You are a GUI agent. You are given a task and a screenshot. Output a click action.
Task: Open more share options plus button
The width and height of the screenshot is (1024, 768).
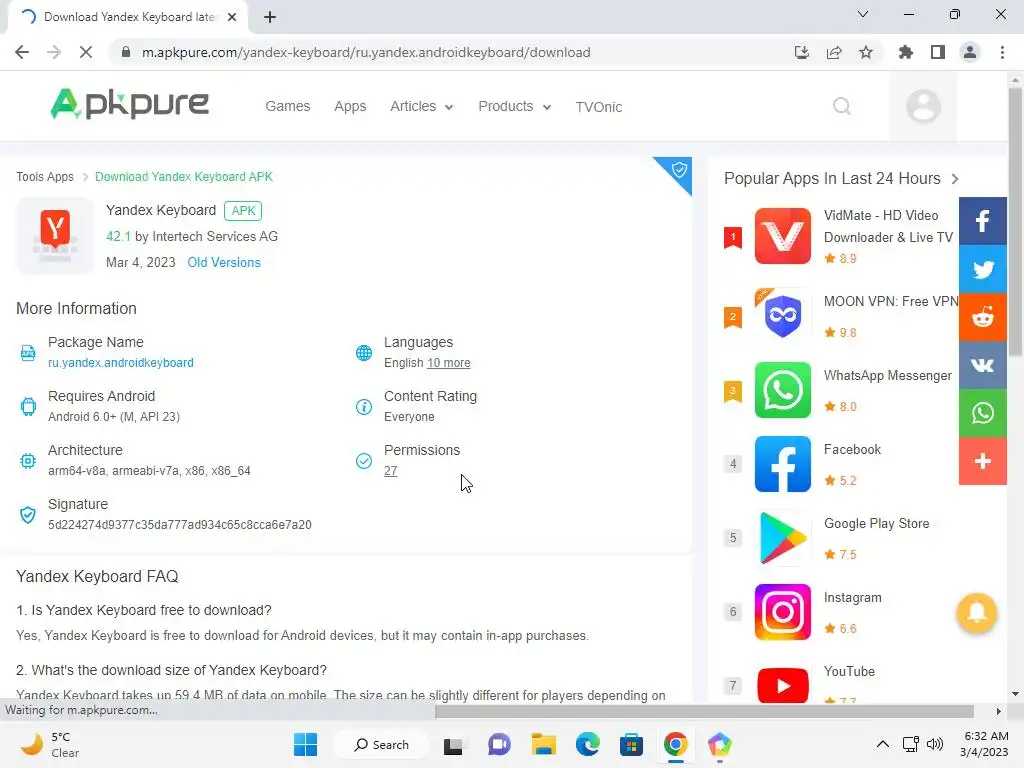[983, 461]
